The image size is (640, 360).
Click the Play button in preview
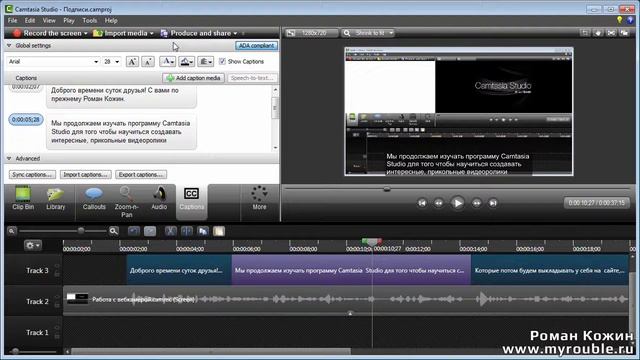457,203
